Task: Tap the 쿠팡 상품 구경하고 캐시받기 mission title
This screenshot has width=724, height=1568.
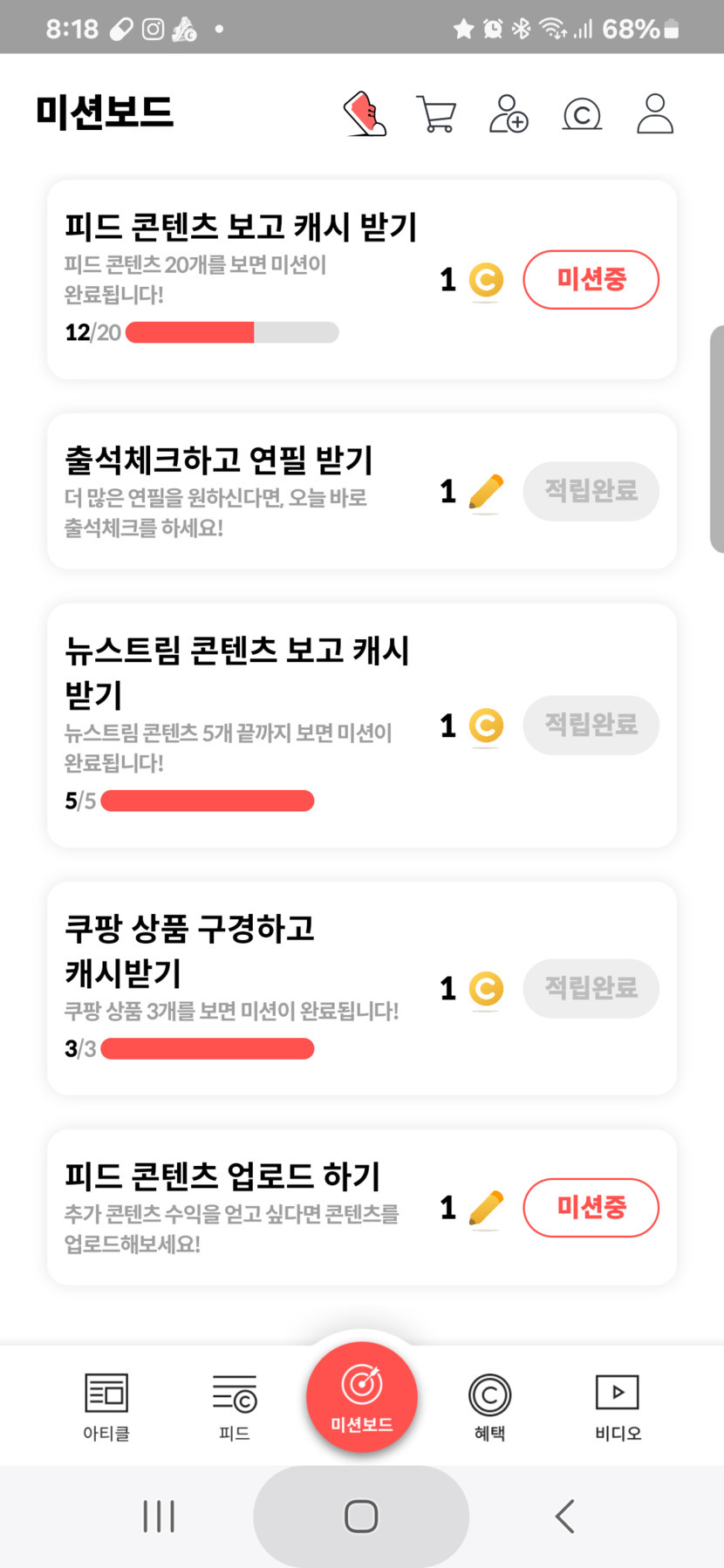Action: pyautogui.click(x=189, y=950)
